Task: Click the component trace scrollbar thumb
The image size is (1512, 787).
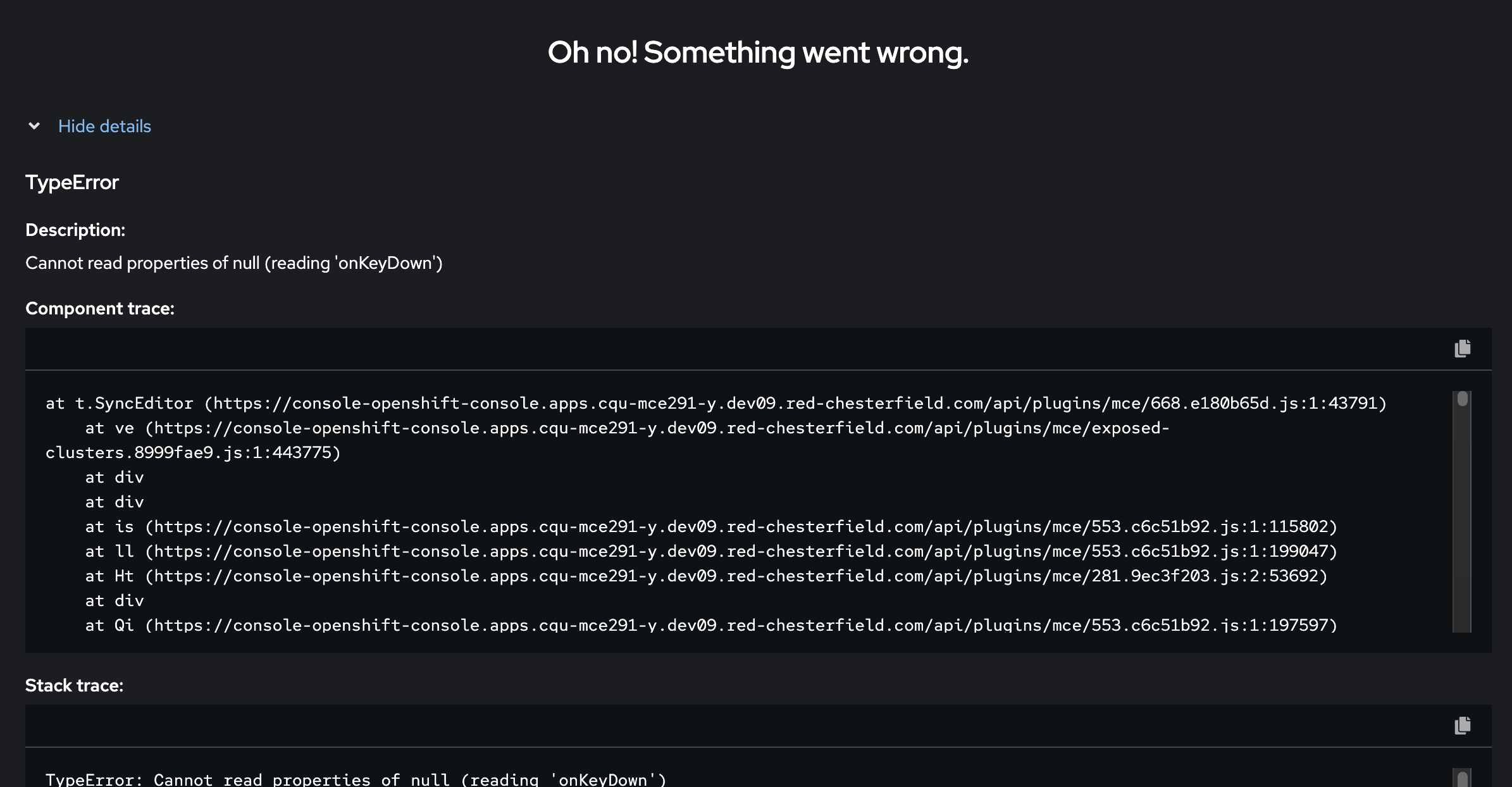Action: [1462, 399]
